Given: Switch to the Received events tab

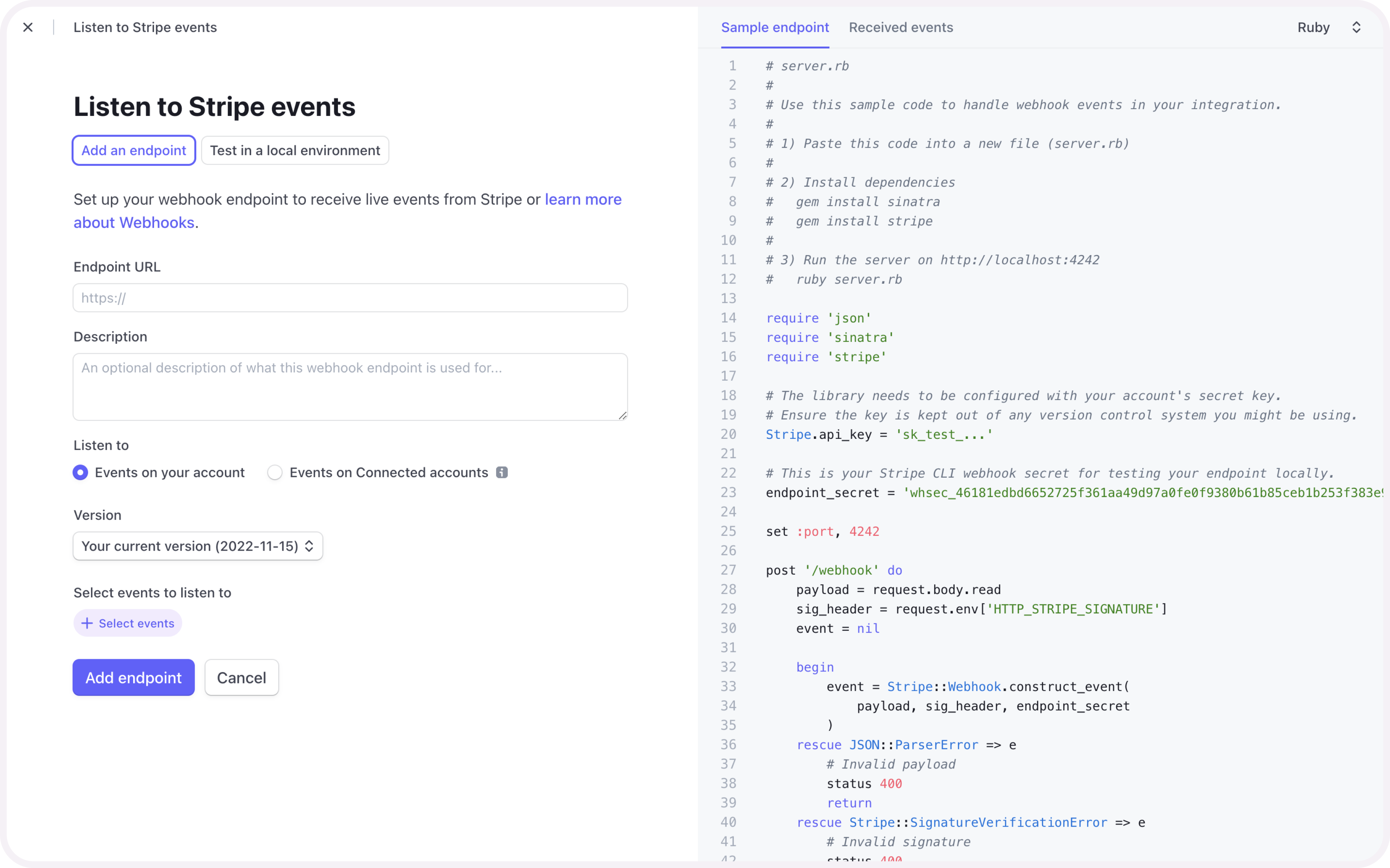Looking at the screenshot, I should click(900, 28).
